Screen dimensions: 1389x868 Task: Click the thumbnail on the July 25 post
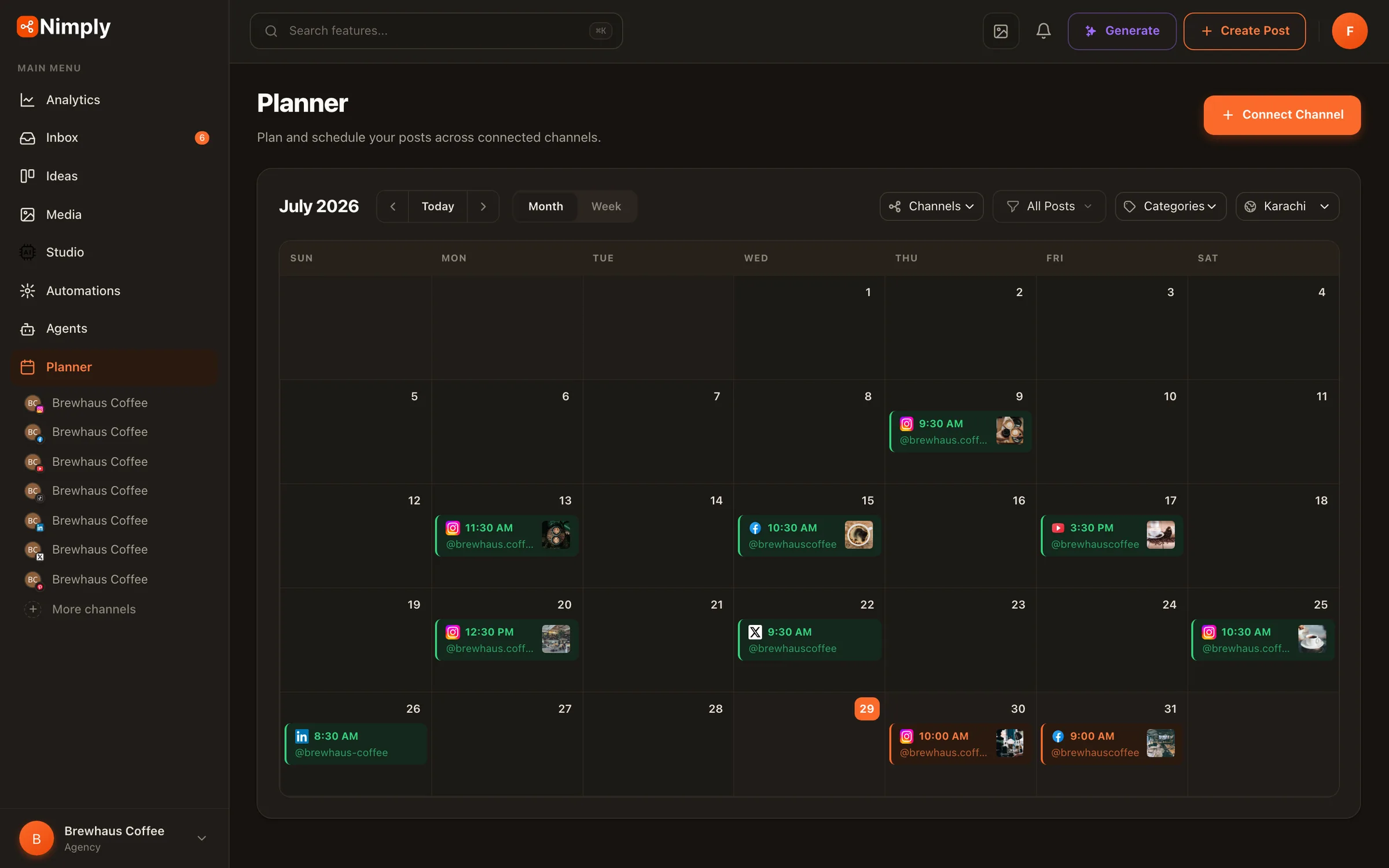(x=1312, y=639)
